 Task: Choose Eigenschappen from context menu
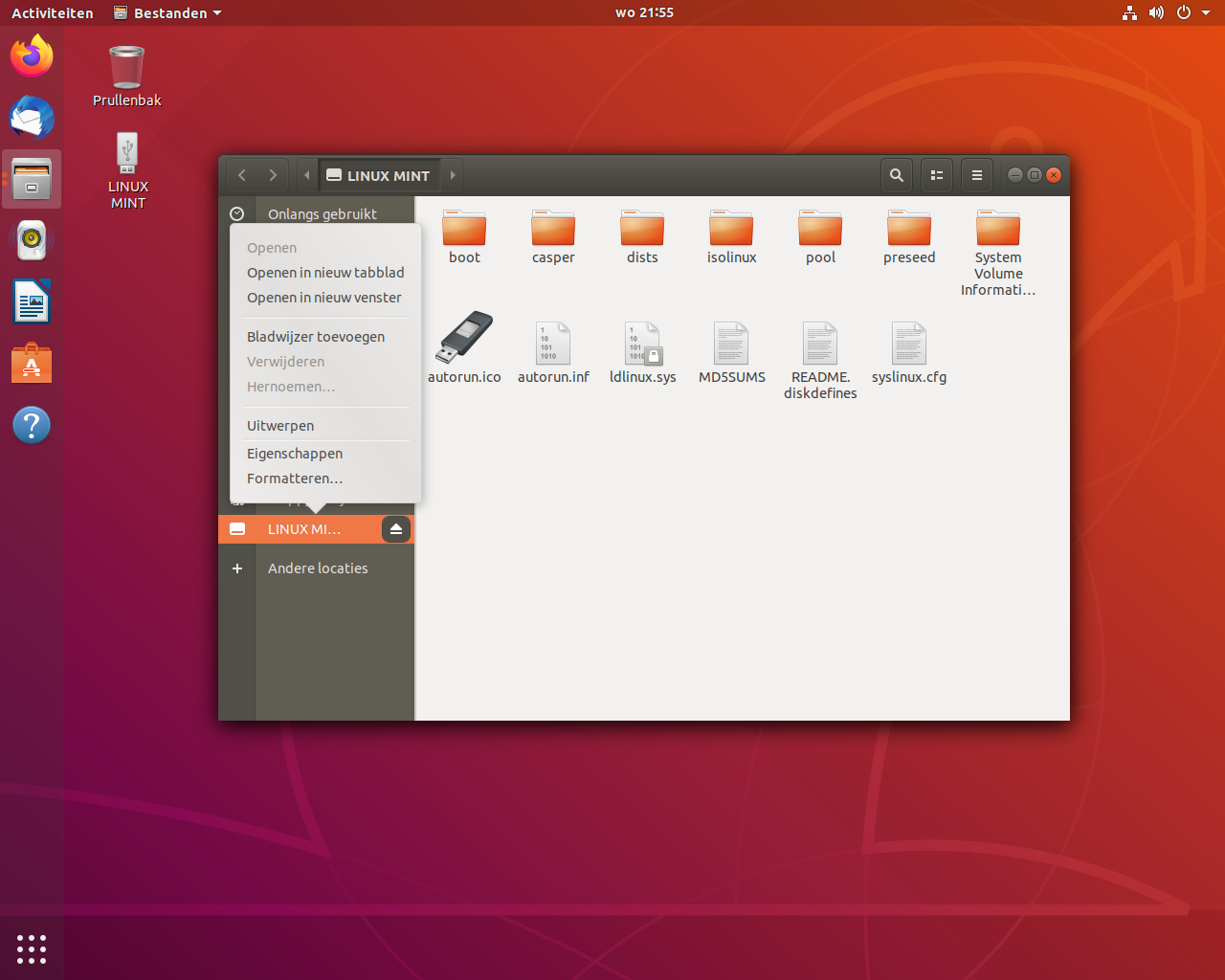[x=325, y=454]
